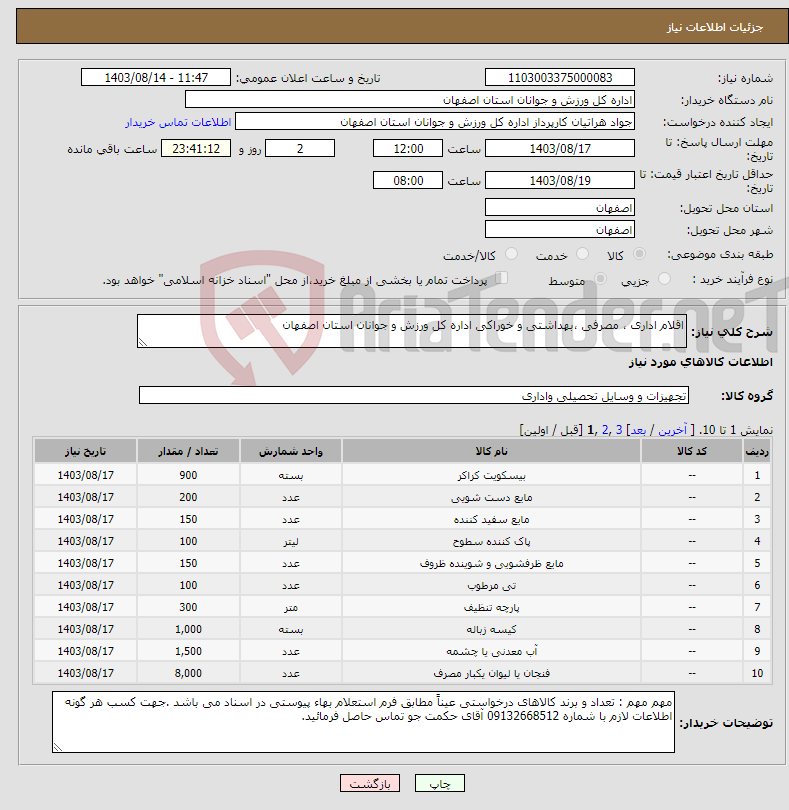The height and width of the screenshot is (810, 789).
Task: Click the نام دستگاه خریدار field
Action: click(410, 100)
